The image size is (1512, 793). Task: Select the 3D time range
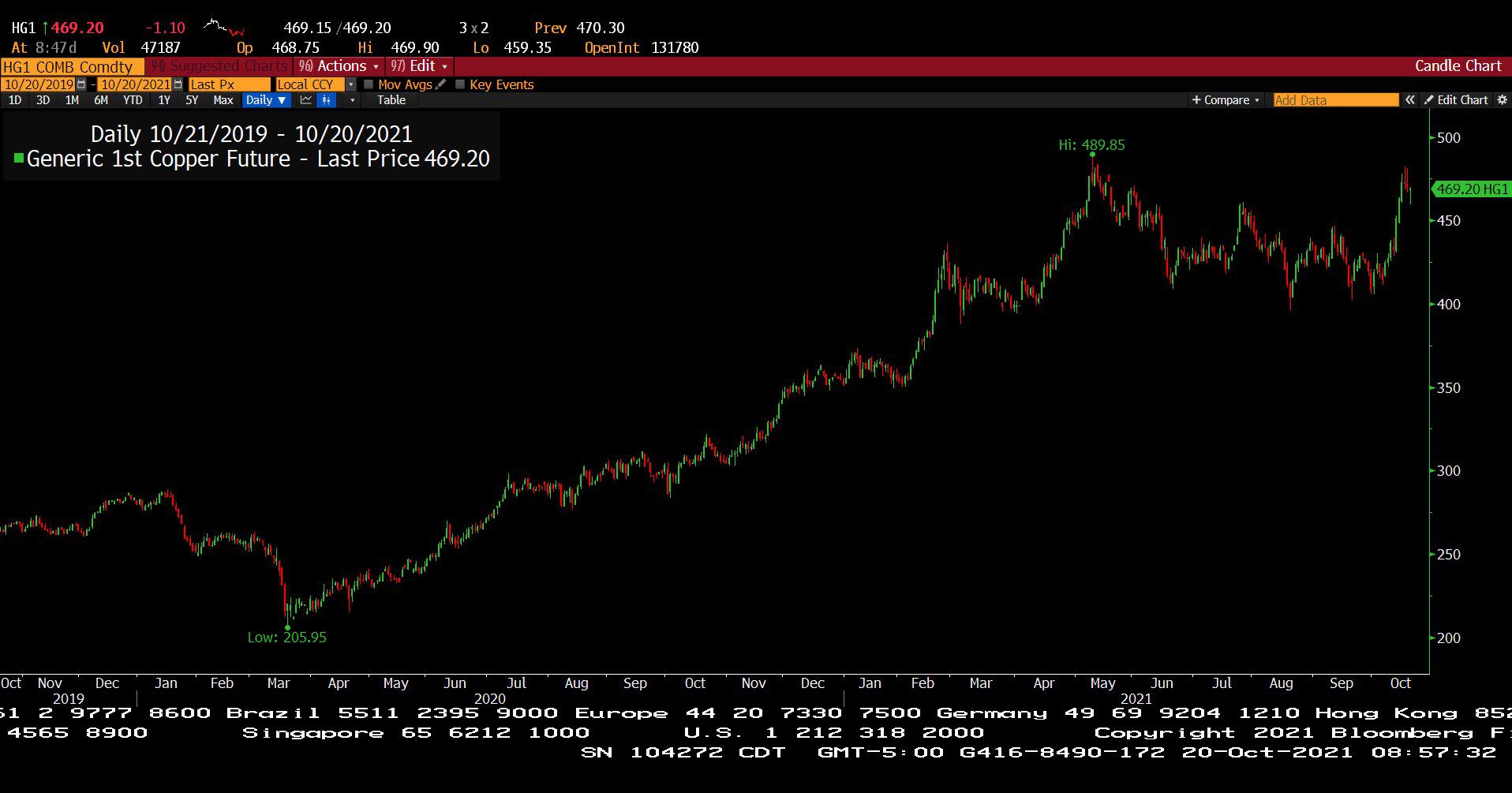(x=43, y=100)
